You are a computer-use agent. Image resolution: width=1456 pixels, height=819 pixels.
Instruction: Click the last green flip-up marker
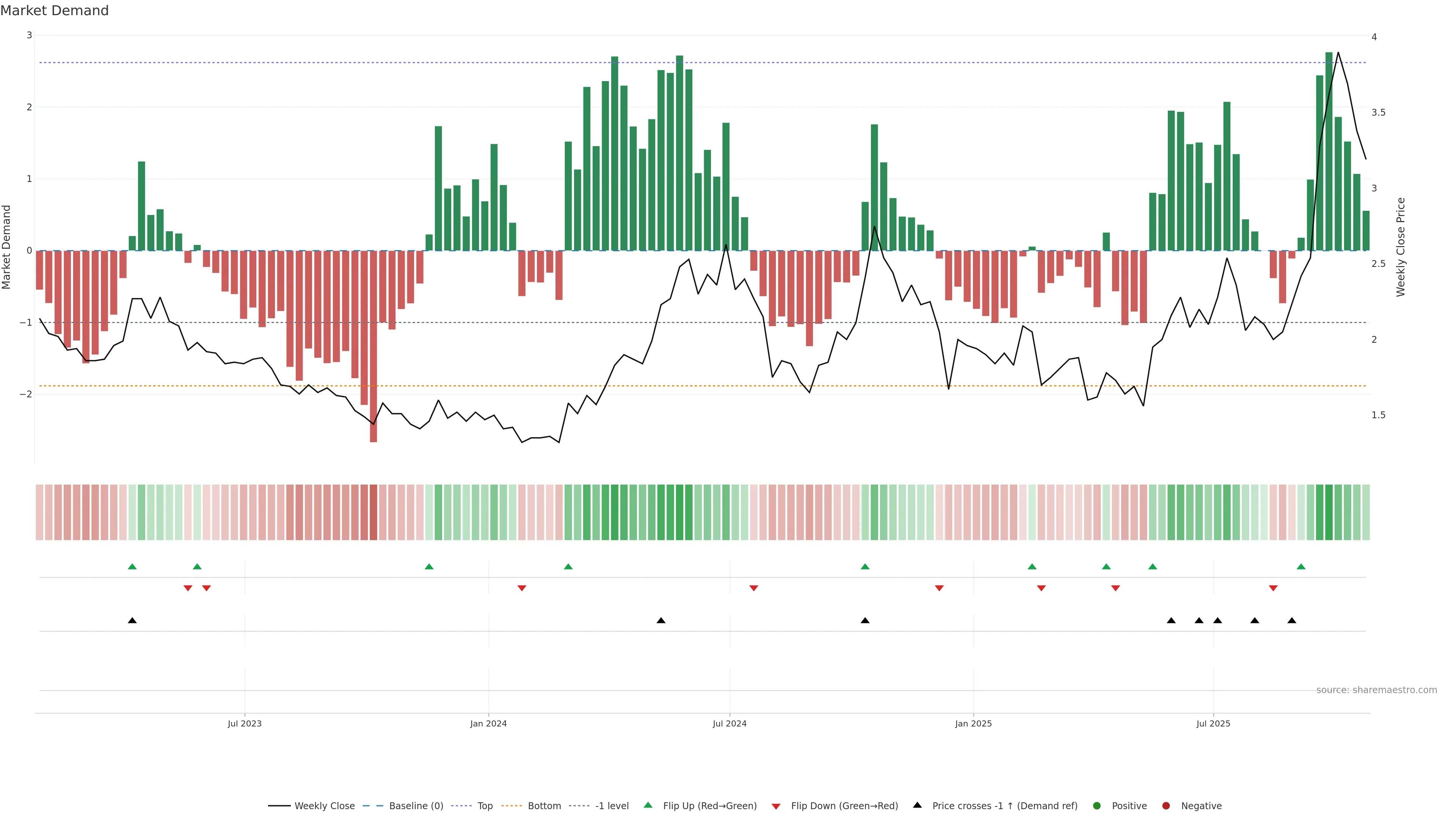1301,566
